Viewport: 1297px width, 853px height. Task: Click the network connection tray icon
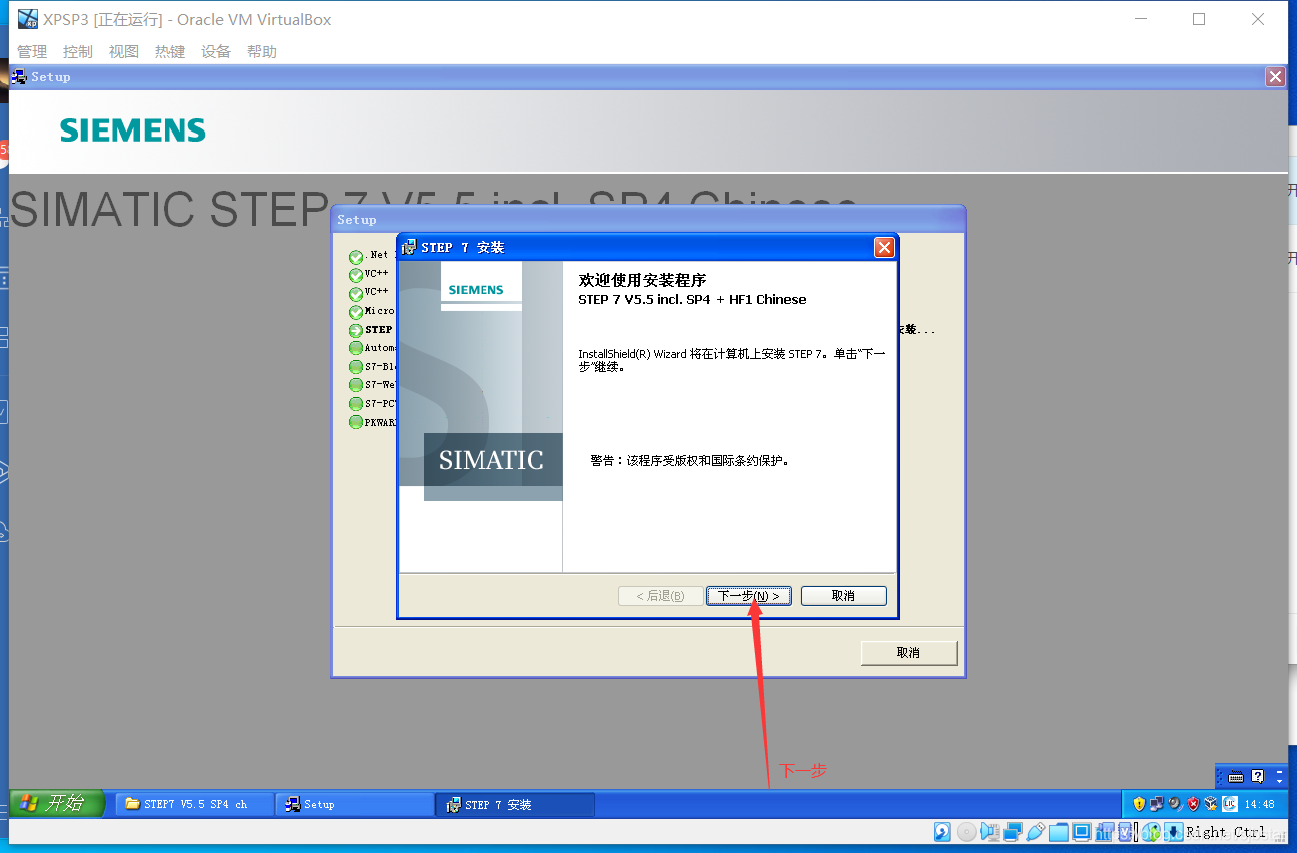[1157, 804]
